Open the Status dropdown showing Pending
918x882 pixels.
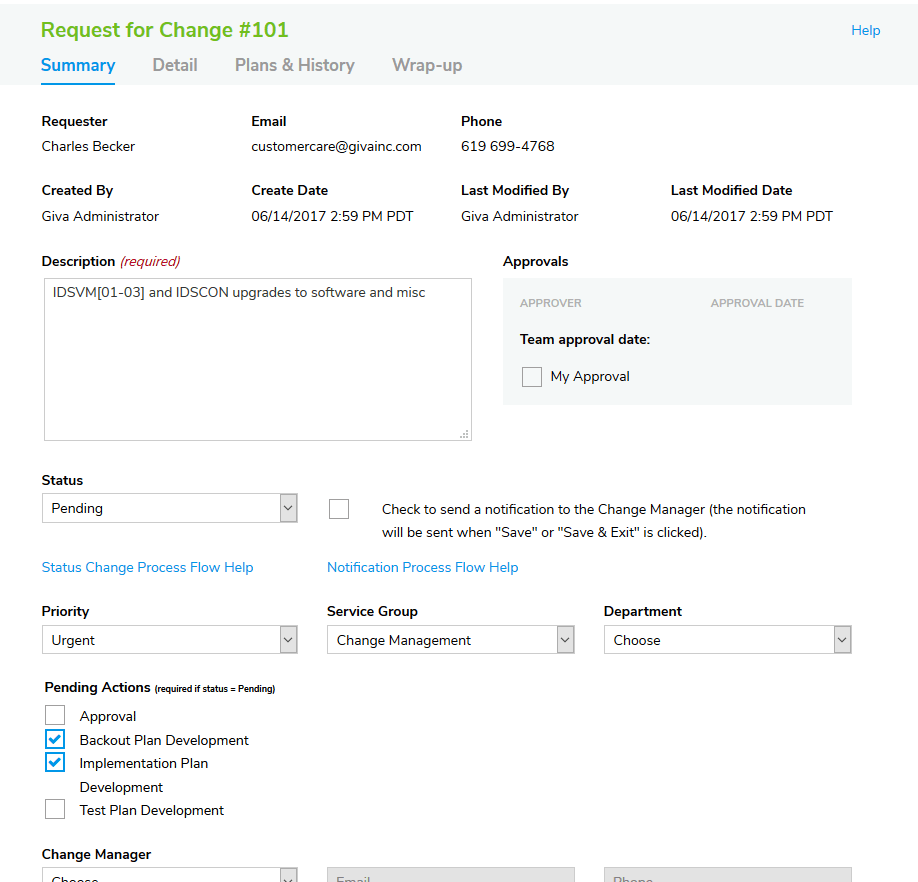pos(170,508)
